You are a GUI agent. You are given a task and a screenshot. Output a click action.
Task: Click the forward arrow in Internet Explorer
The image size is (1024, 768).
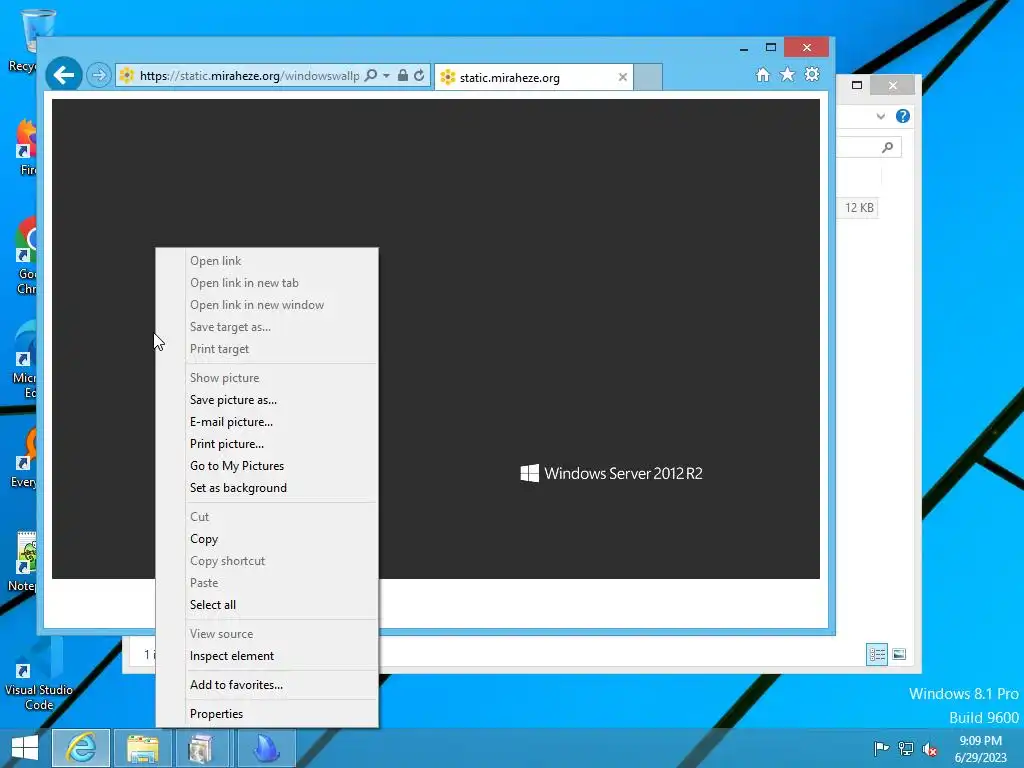(x=99, y=75)
